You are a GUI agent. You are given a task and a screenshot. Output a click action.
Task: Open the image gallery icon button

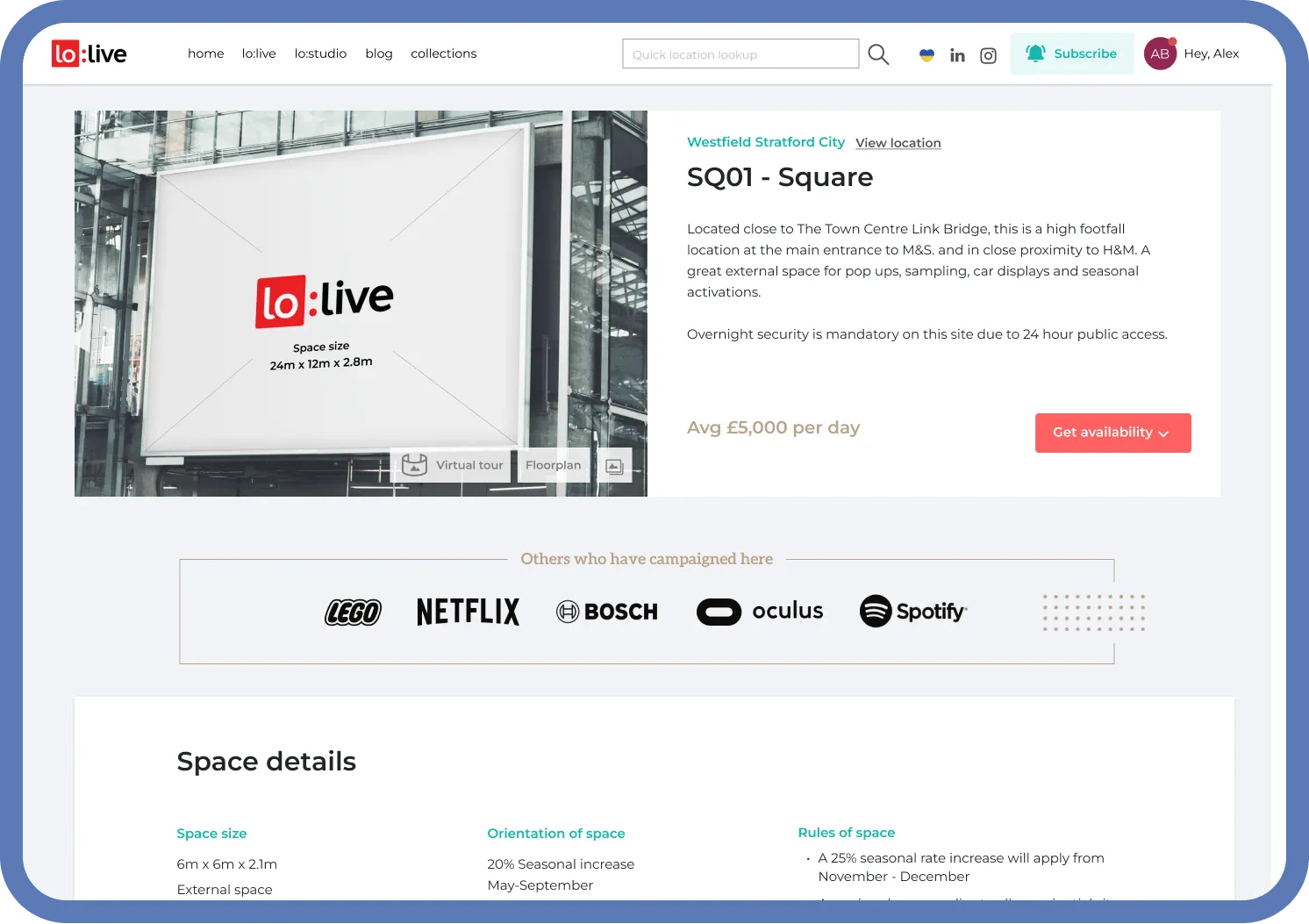614,466
